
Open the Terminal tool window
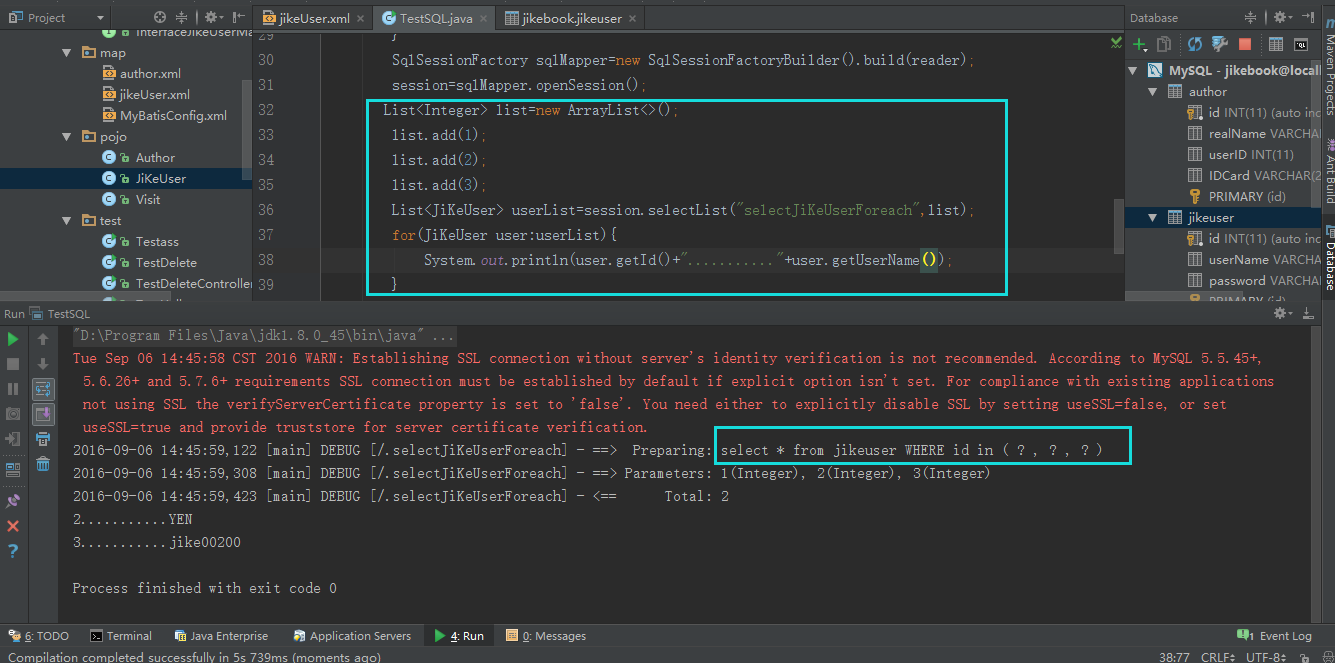coord(121,636)
